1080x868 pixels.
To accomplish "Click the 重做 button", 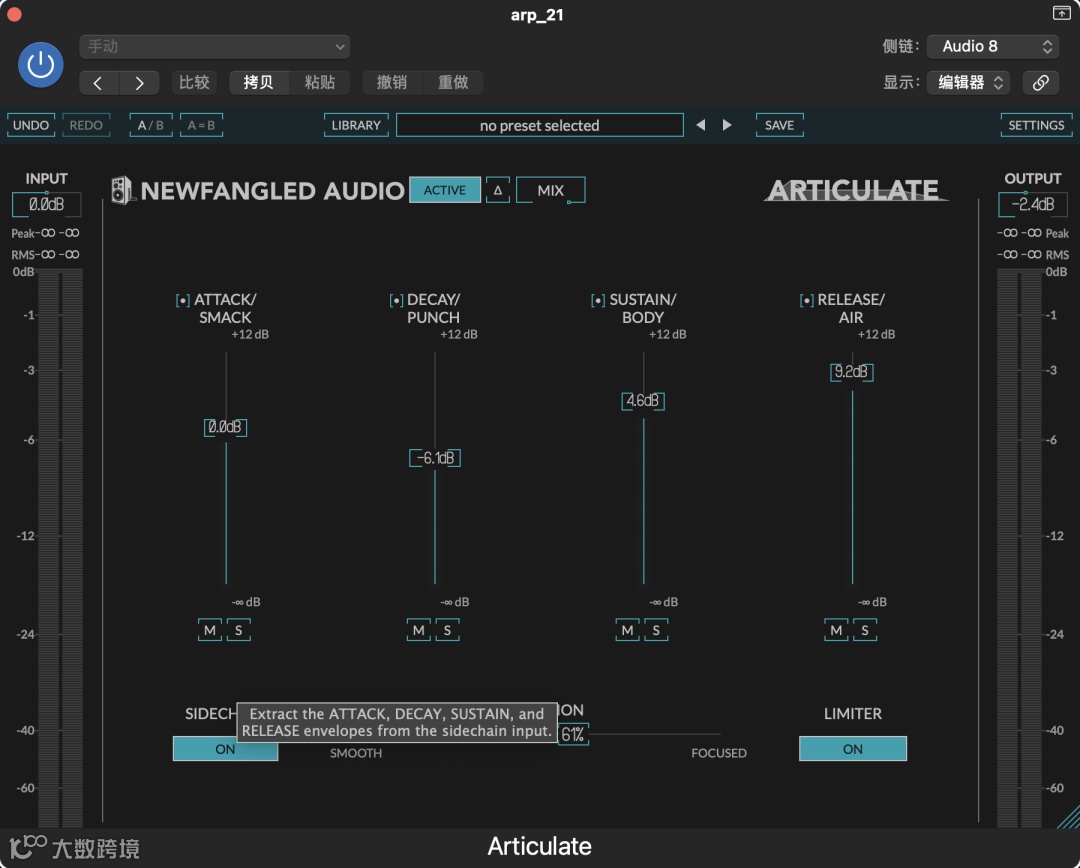I will point(453,83).
